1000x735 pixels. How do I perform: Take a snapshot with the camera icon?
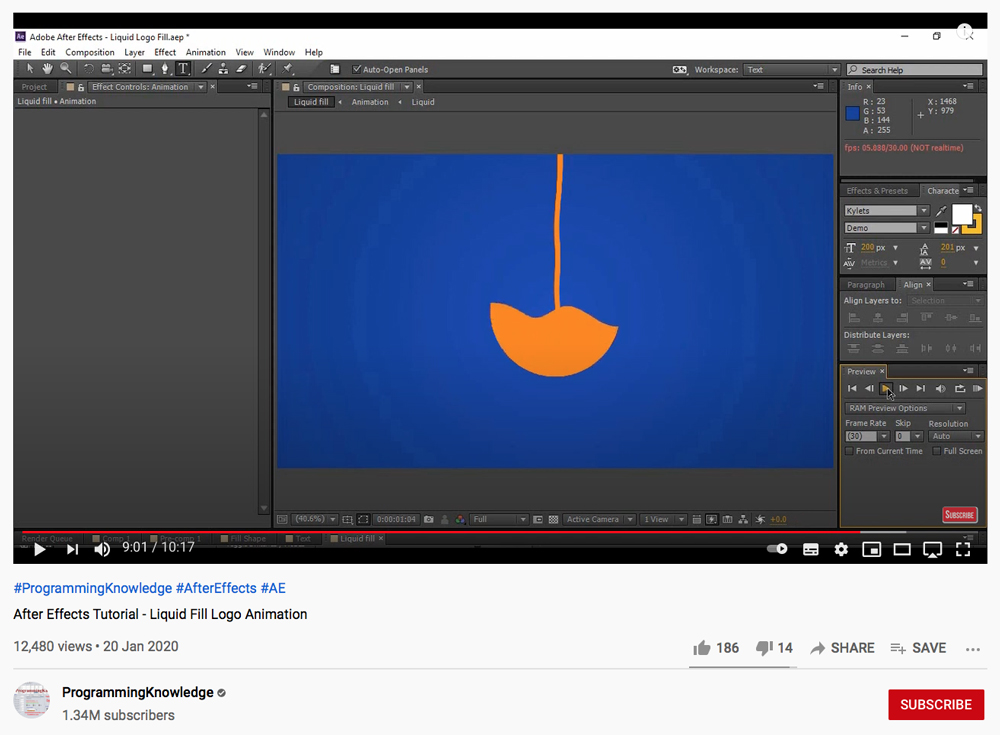click(429, 519)
